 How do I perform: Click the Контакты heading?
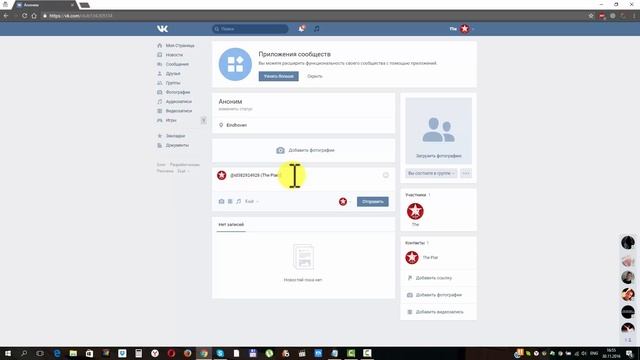(x=415, y=243)
